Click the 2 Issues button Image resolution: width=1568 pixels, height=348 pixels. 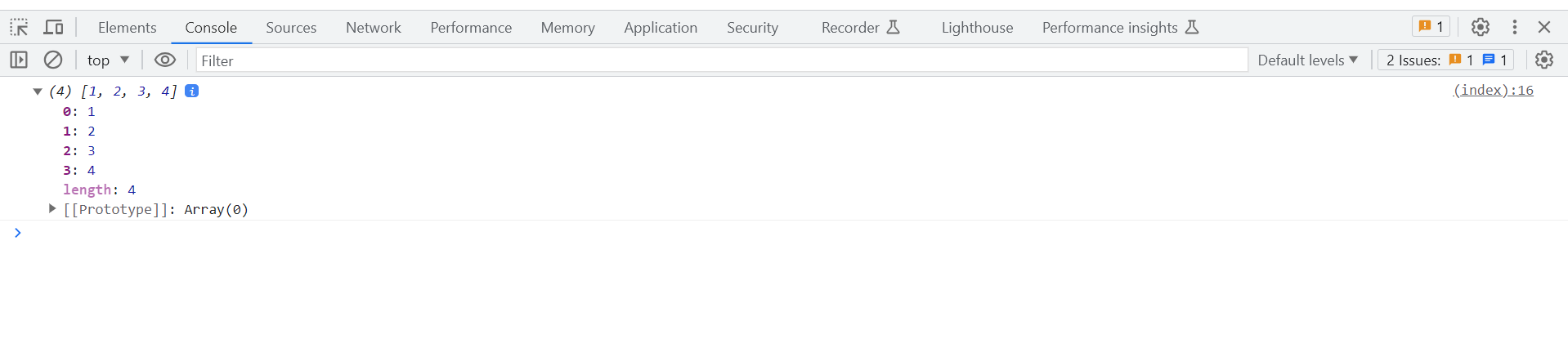pyautogui.click(x=1445, y=60)
